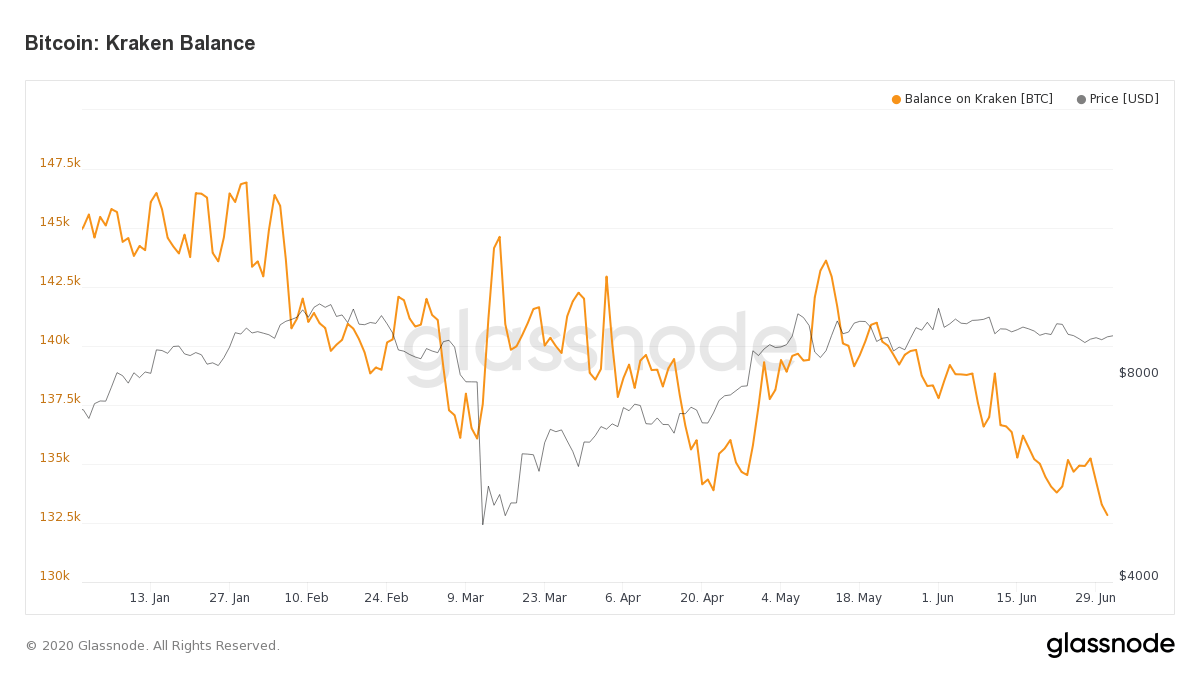Click the glassnode watermark in chart center

tap(600, 348)
